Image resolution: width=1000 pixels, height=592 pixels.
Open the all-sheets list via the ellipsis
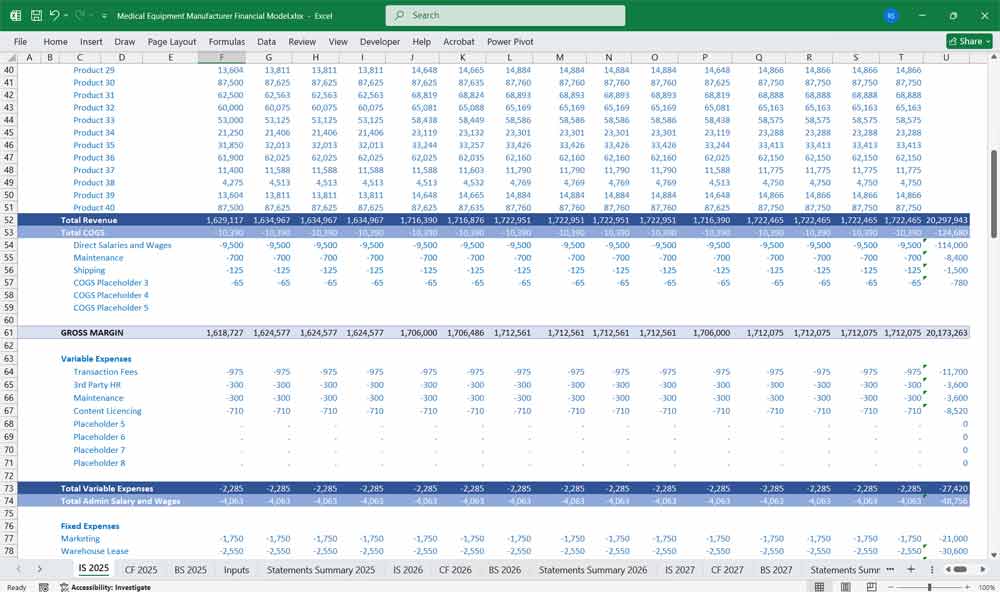click(932, 569)
